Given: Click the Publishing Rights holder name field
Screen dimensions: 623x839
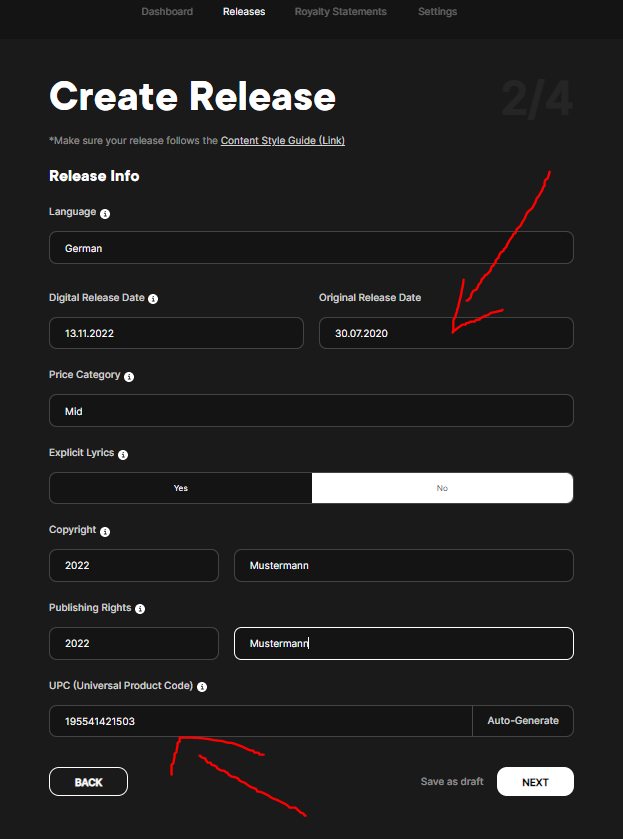Looking at the screenshot, I should click(x=404, y=643).
